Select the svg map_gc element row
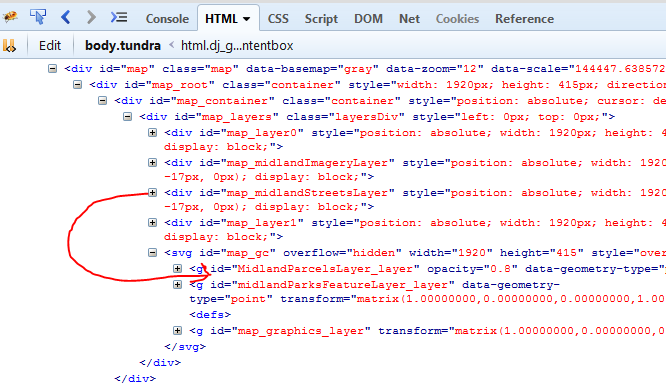The image size is (666, 390). click(415, 253)
